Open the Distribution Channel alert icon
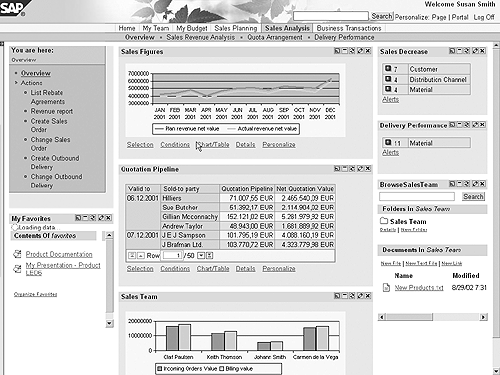500x375 pixels. coord(388,79)
